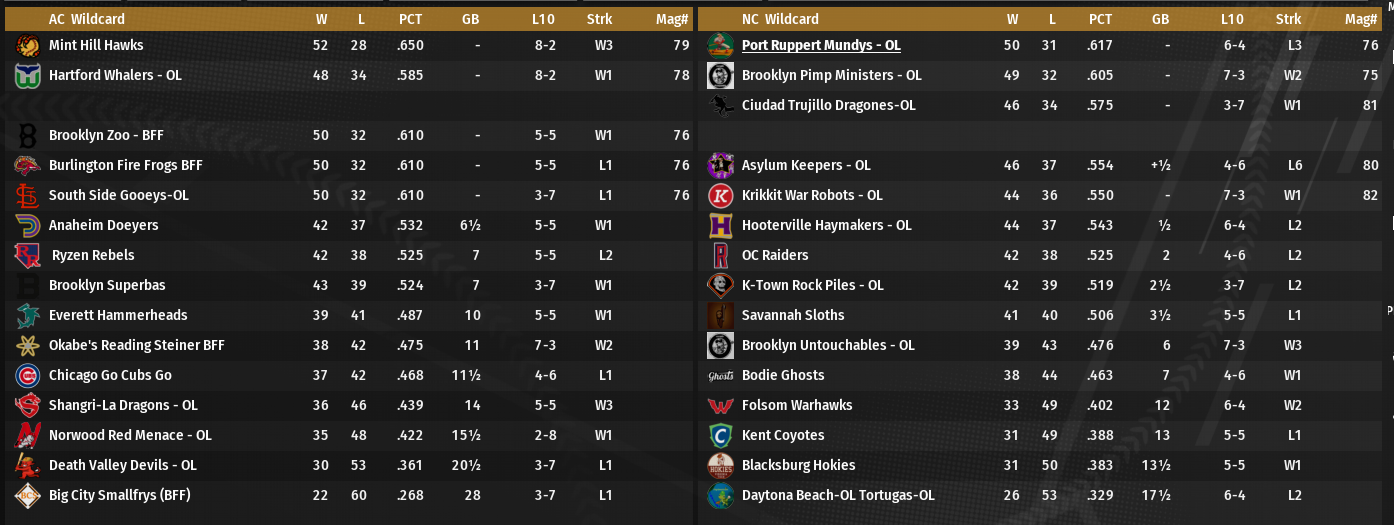Click the Chicago Go Cubs Go logo
1394x525 pixels.
[27, 375]
